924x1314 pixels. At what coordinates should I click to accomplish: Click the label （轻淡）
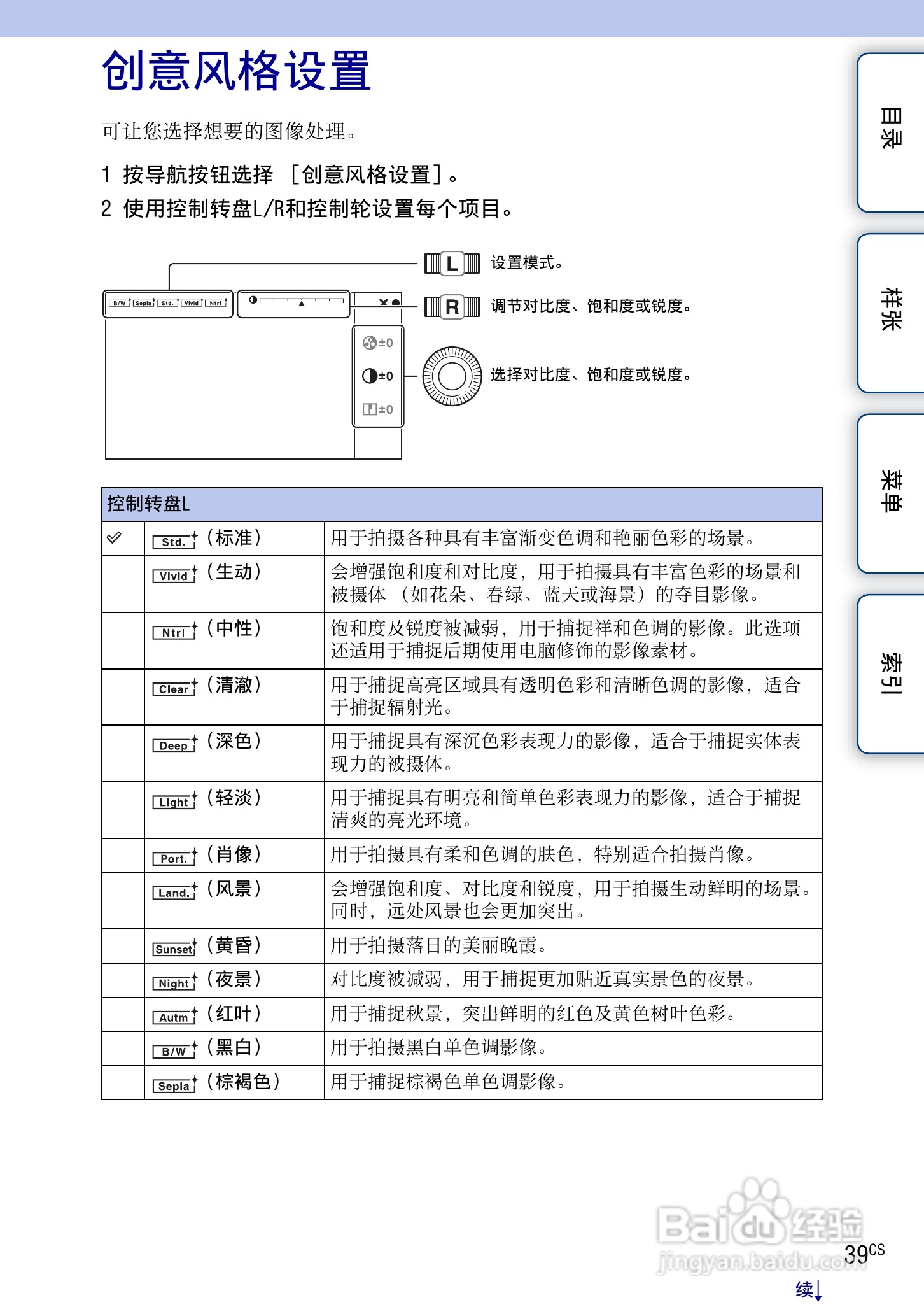tap(234, 798)
